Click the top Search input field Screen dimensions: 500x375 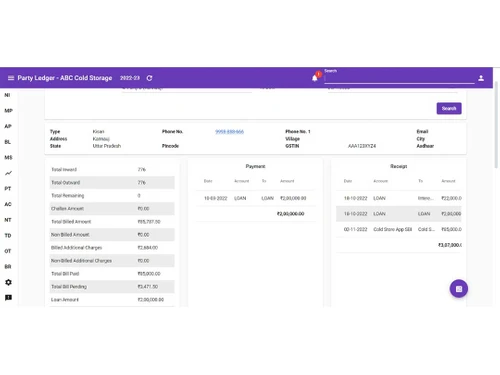tap(399, 79)
